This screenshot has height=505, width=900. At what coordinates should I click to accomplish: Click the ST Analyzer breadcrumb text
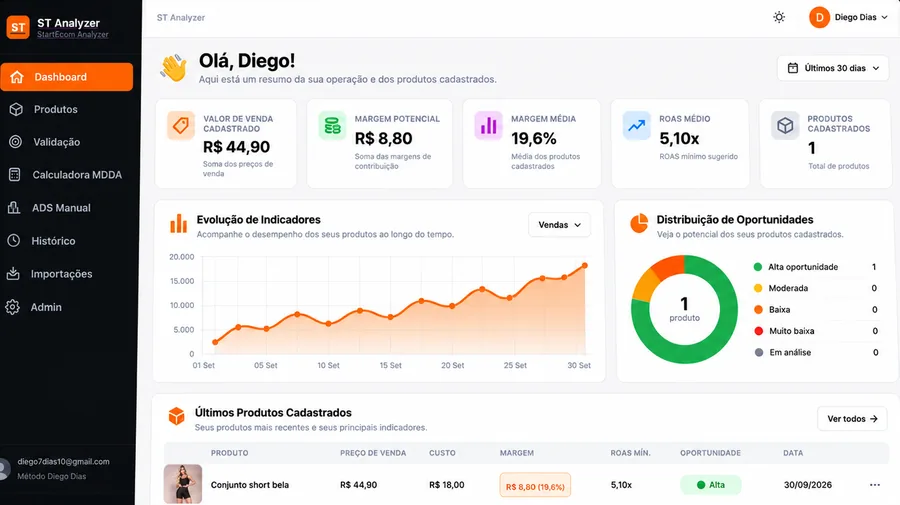coord(181,18)
